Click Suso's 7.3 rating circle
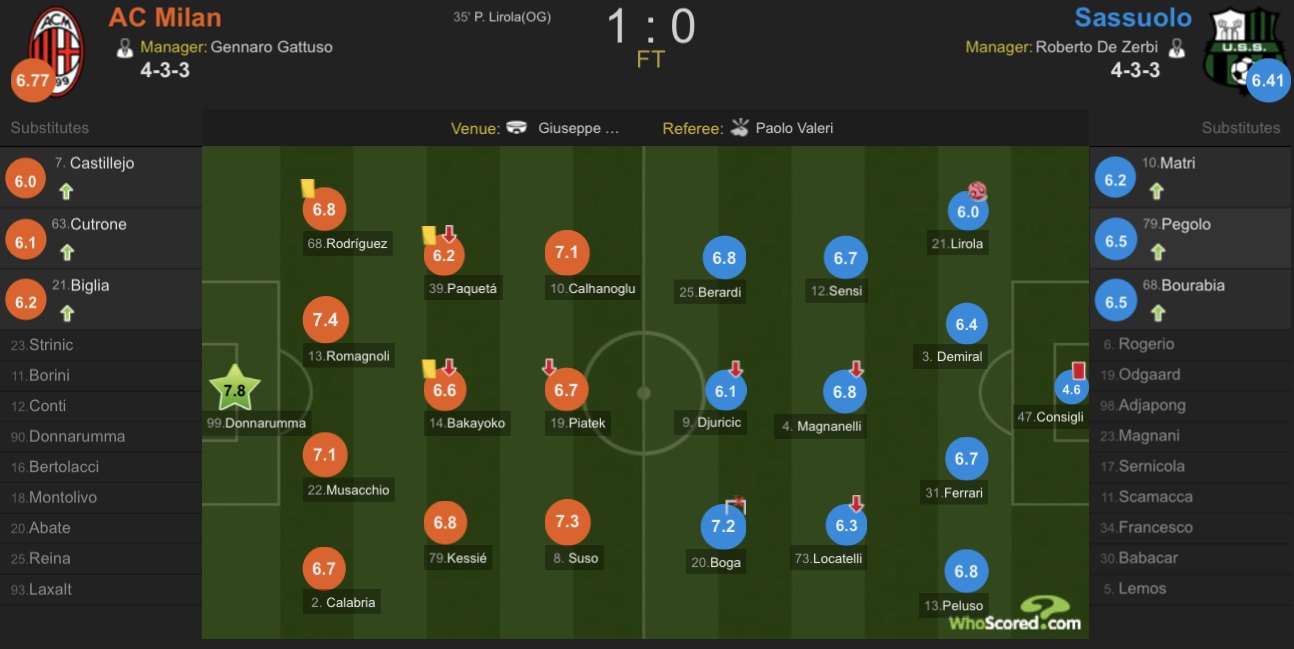Viewport: 1294px width, 649px height. click(567, 522)
